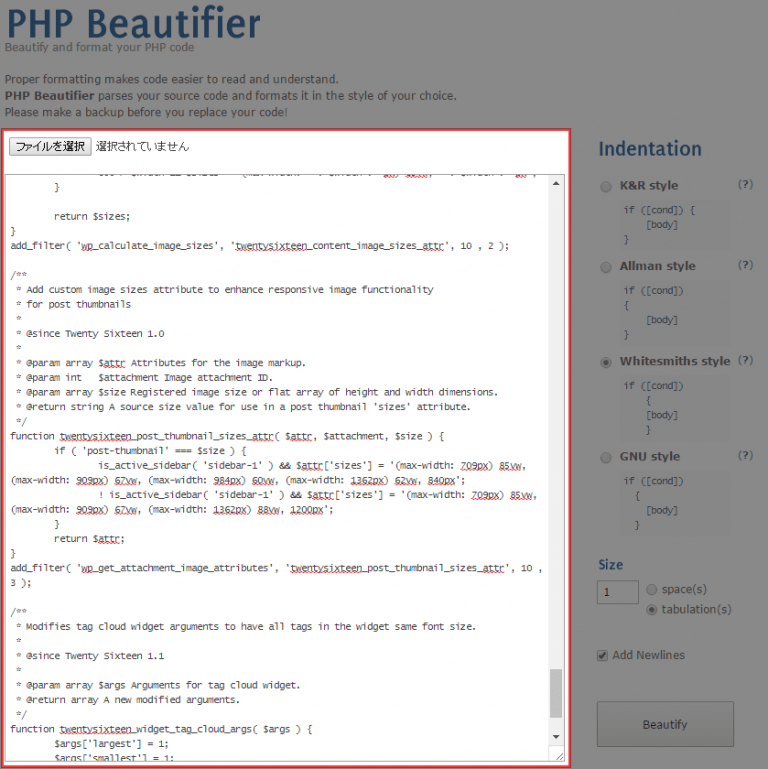768x769 pixels.
Task: Click the scroll down arrow of the code box
Action: pos(556,737)
